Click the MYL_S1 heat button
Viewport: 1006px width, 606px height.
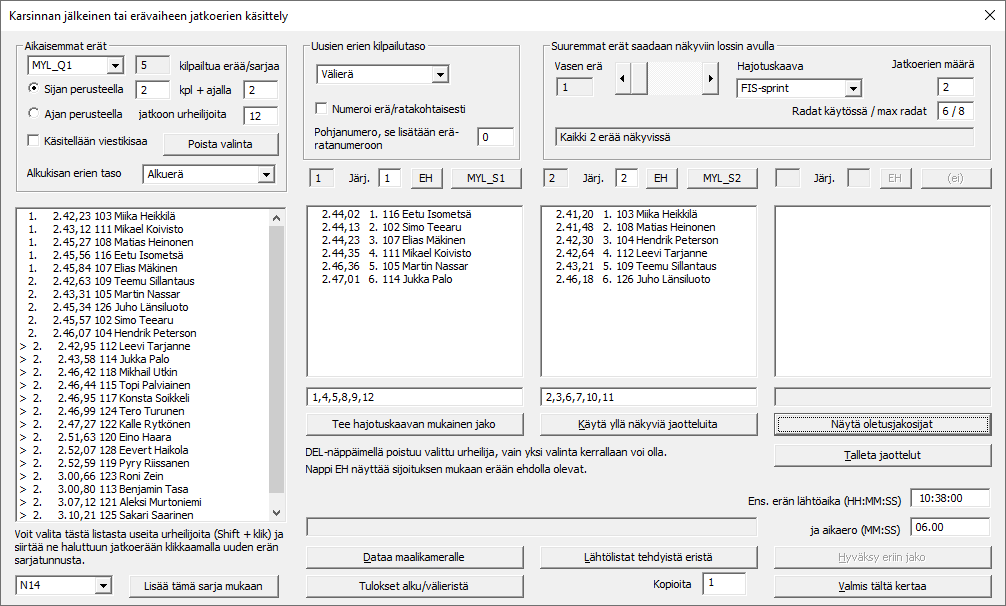pyautogui.click(x=485, y=178)
